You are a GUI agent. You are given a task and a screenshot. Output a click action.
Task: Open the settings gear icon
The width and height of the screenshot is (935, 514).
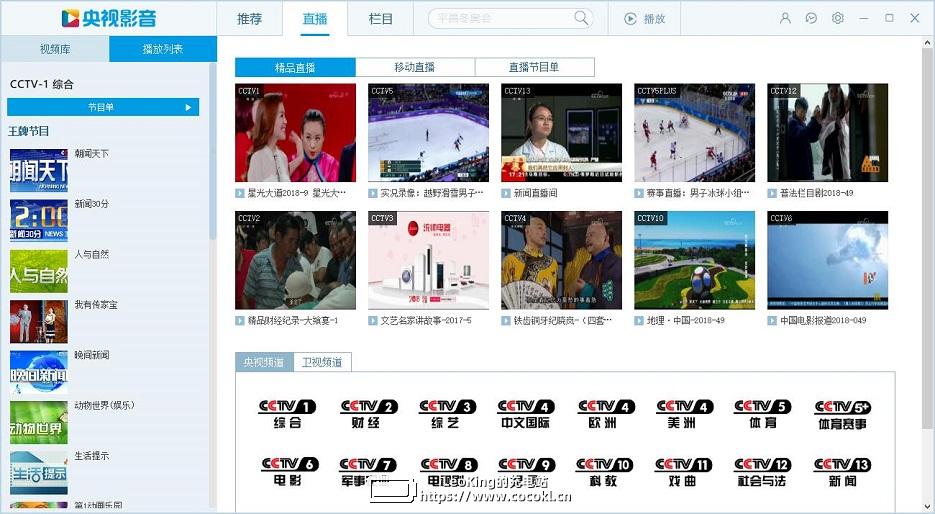tap(837, 18)
